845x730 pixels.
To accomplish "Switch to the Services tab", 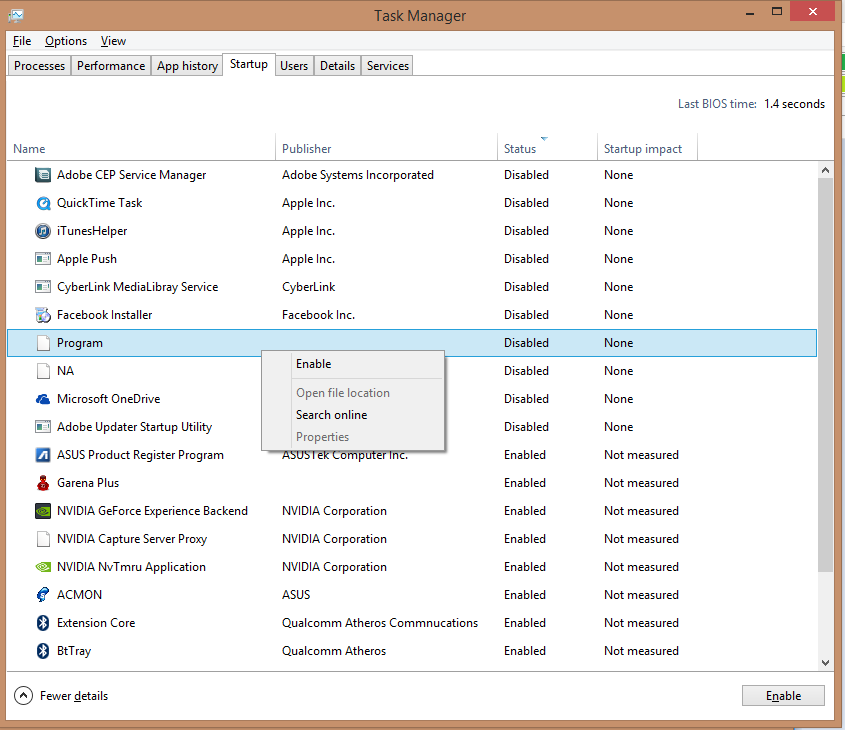I will [x=387, y=66].
